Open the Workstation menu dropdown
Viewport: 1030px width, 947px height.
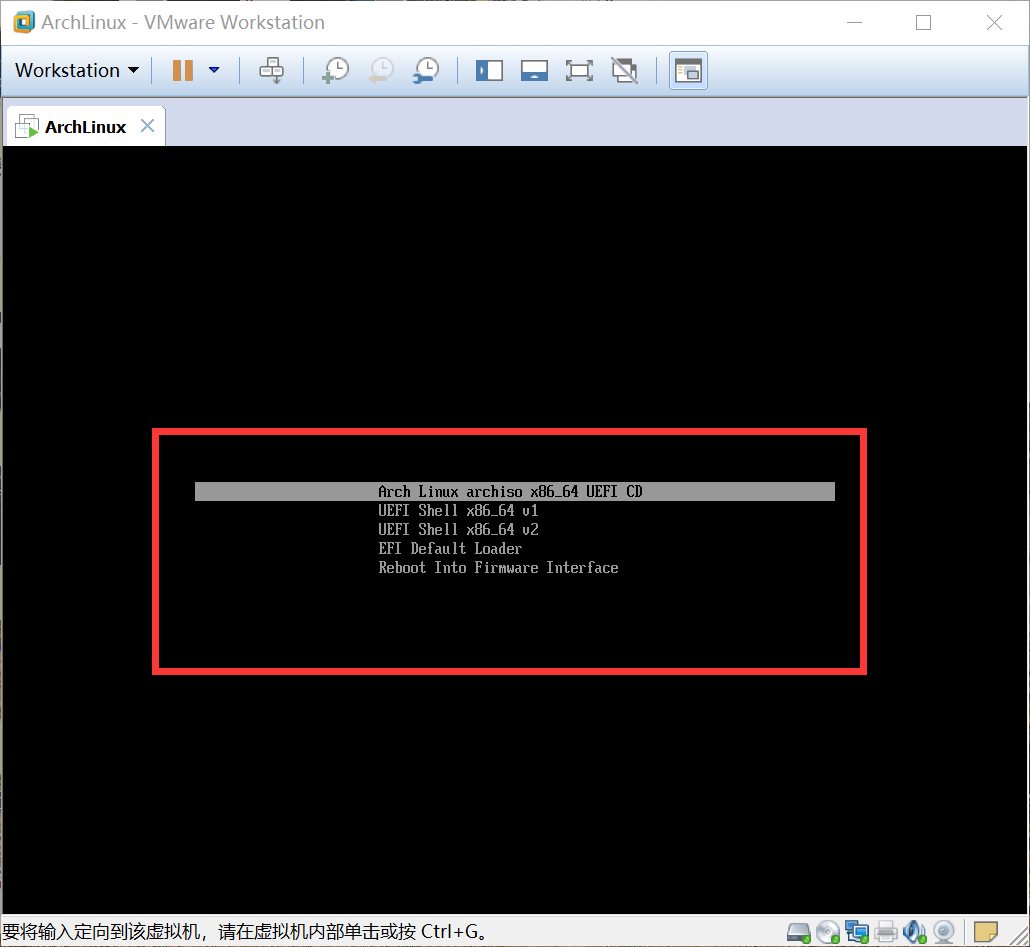(x=77, y=70)
